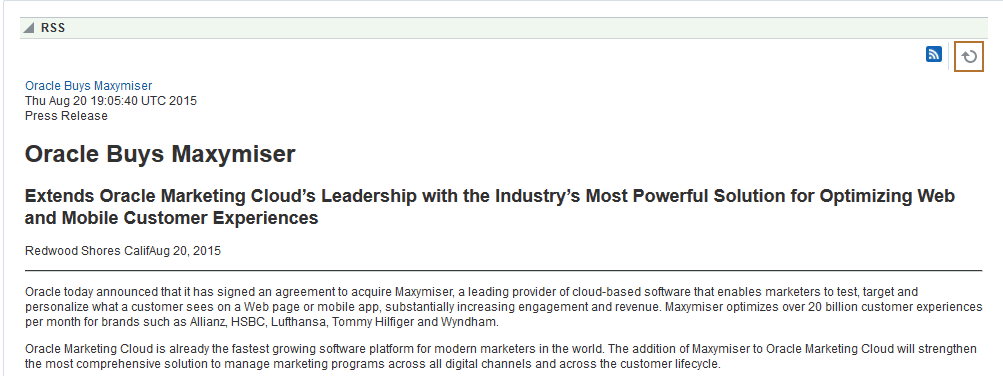Refresh the RSS feed
The width and height of the screenshot is (1003, 376).
coord(968,56)
